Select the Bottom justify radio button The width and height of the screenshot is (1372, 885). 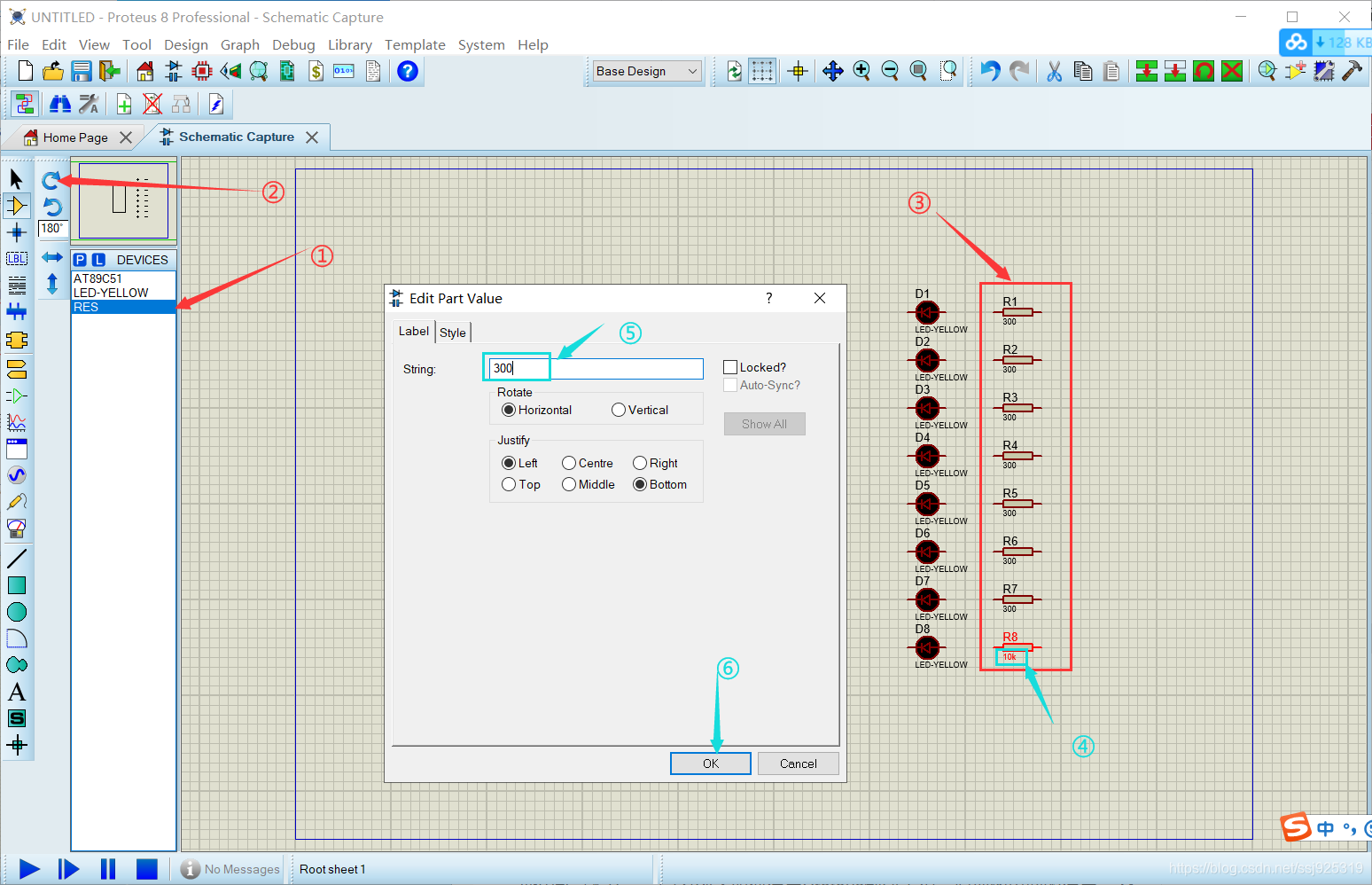[x=640, y=484]
